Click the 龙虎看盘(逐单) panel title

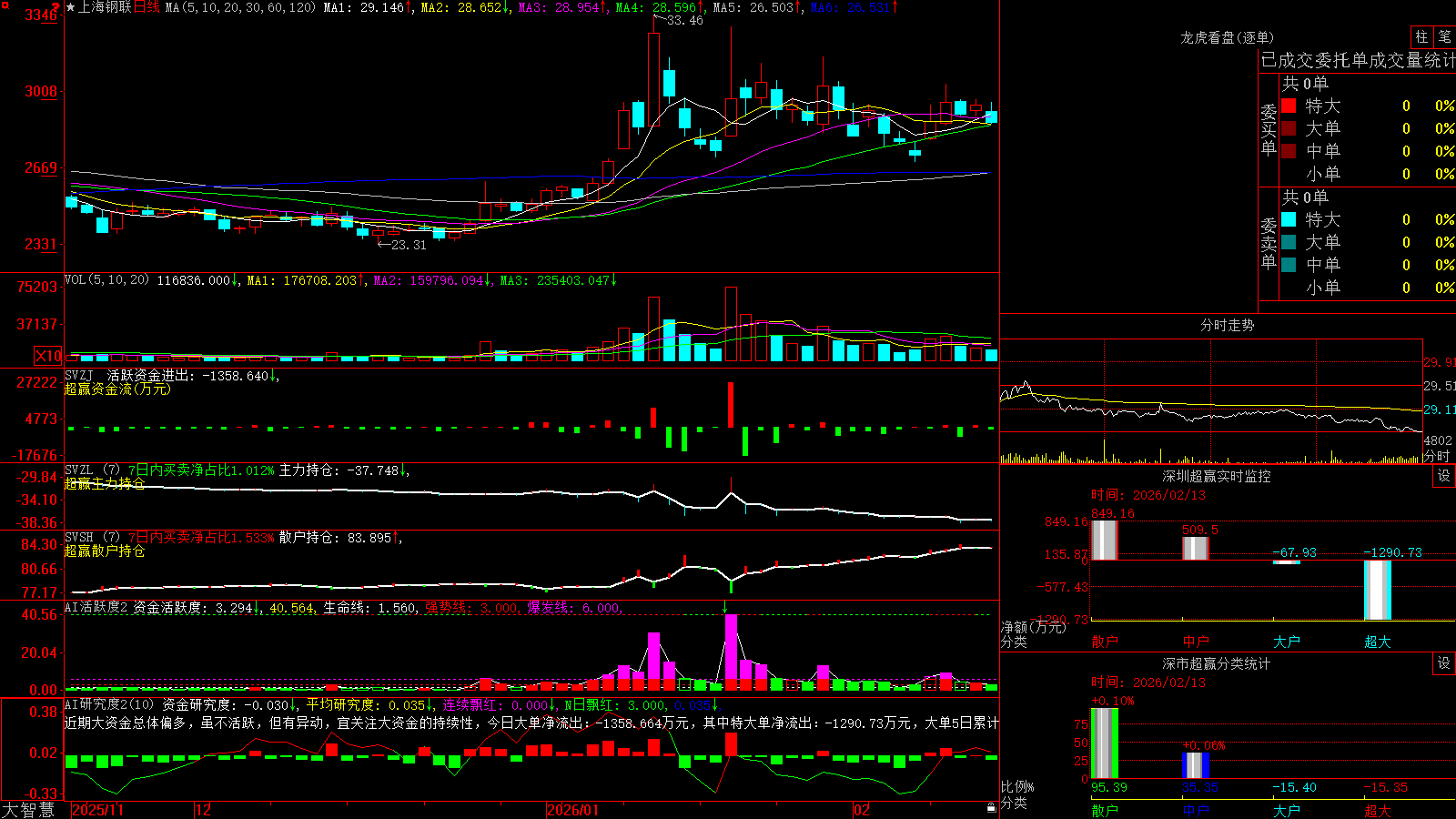1228,37
